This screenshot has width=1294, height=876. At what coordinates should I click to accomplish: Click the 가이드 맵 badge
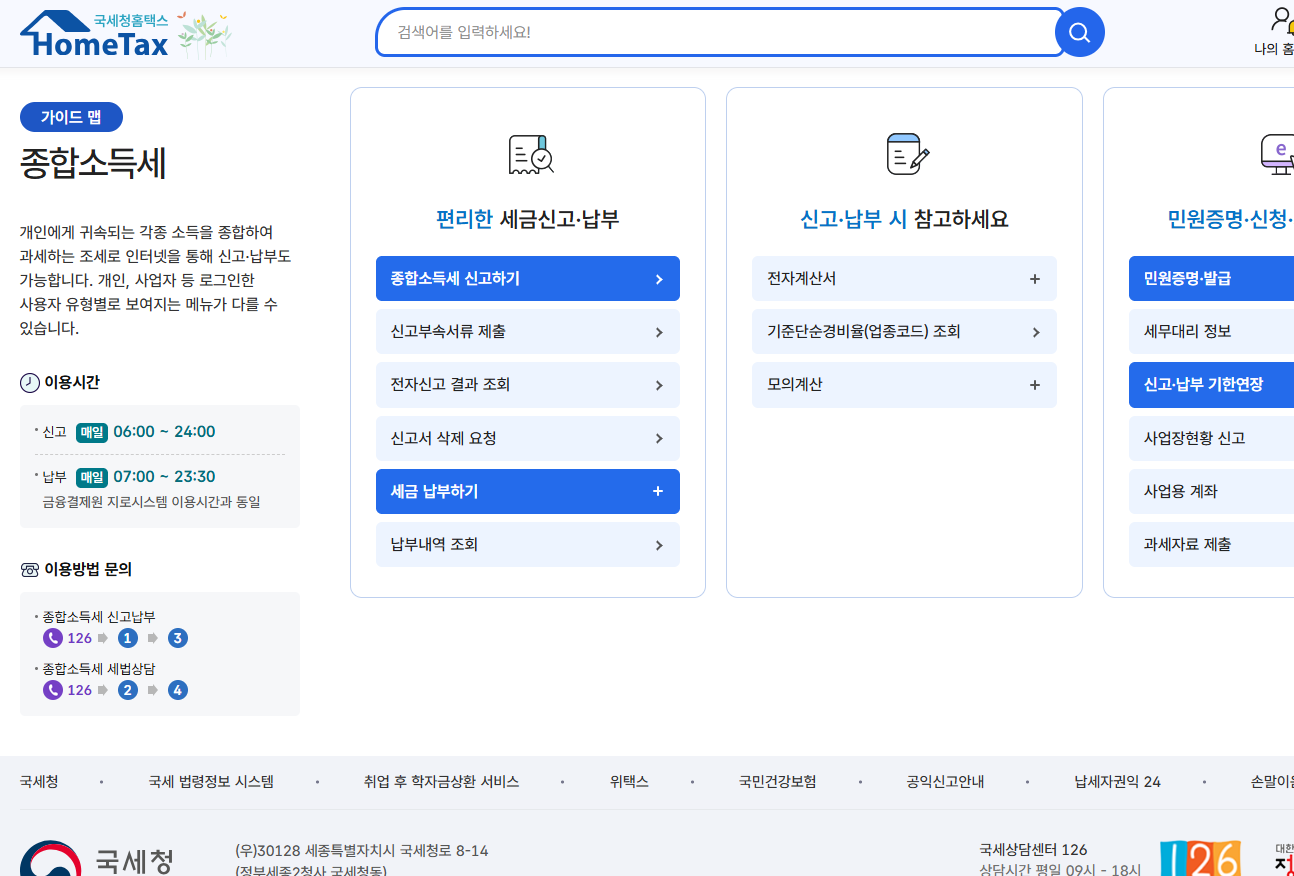coord(71,117)
